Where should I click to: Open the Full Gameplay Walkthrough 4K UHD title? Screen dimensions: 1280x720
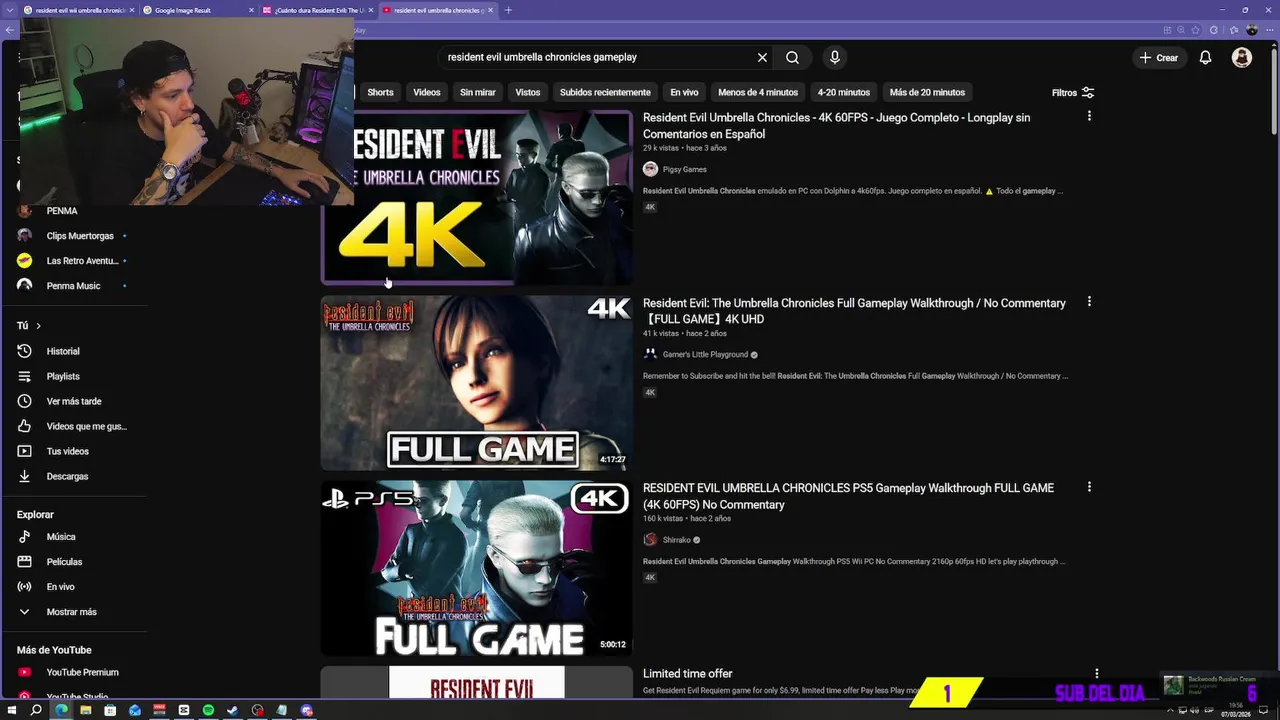(854, 311)
